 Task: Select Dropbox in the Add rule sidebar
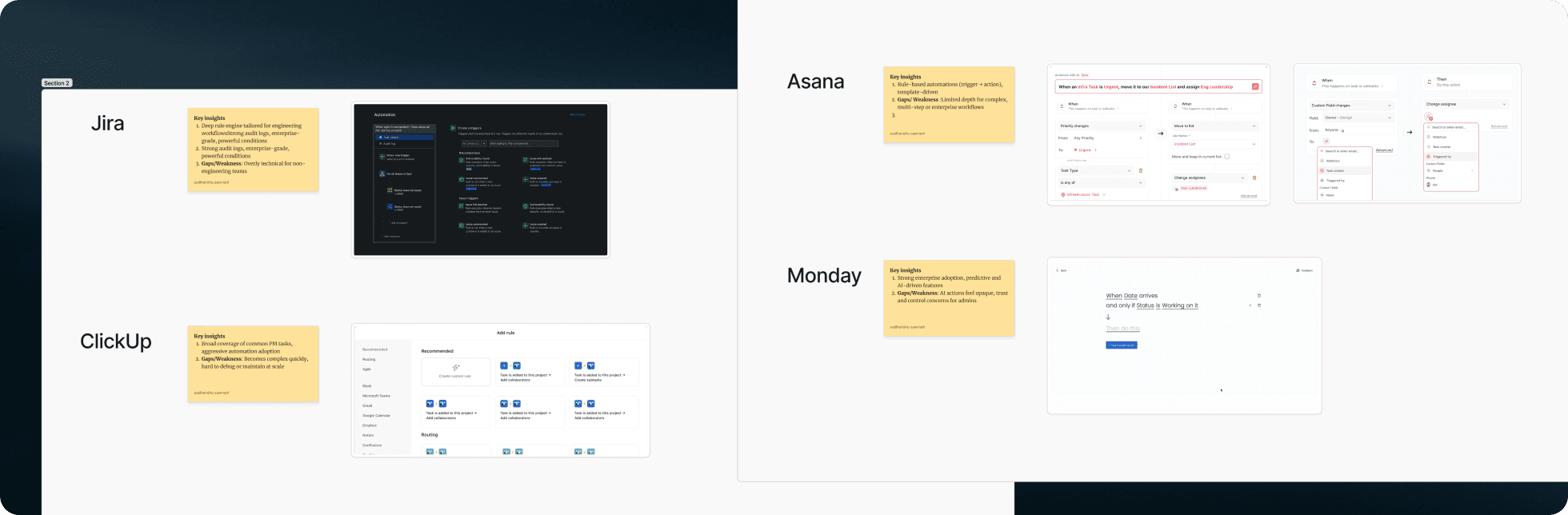tap(370, 425)
